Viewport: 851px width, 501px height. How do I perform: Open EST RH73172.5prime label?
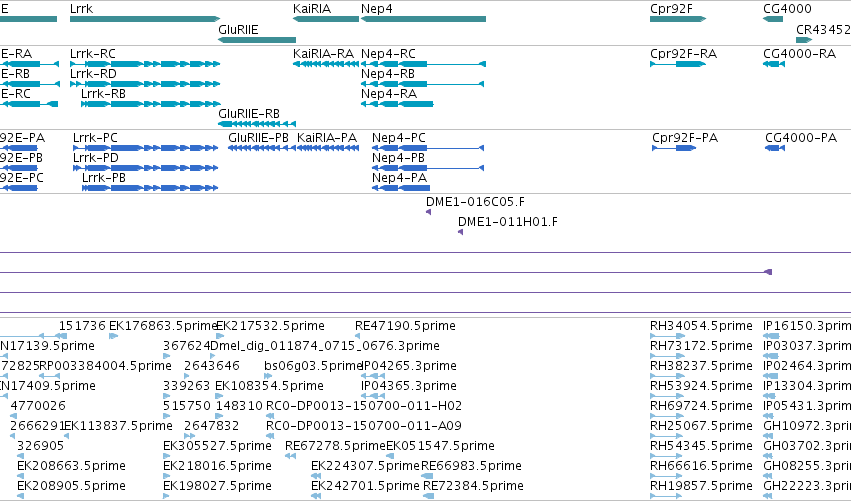(701, 346)
